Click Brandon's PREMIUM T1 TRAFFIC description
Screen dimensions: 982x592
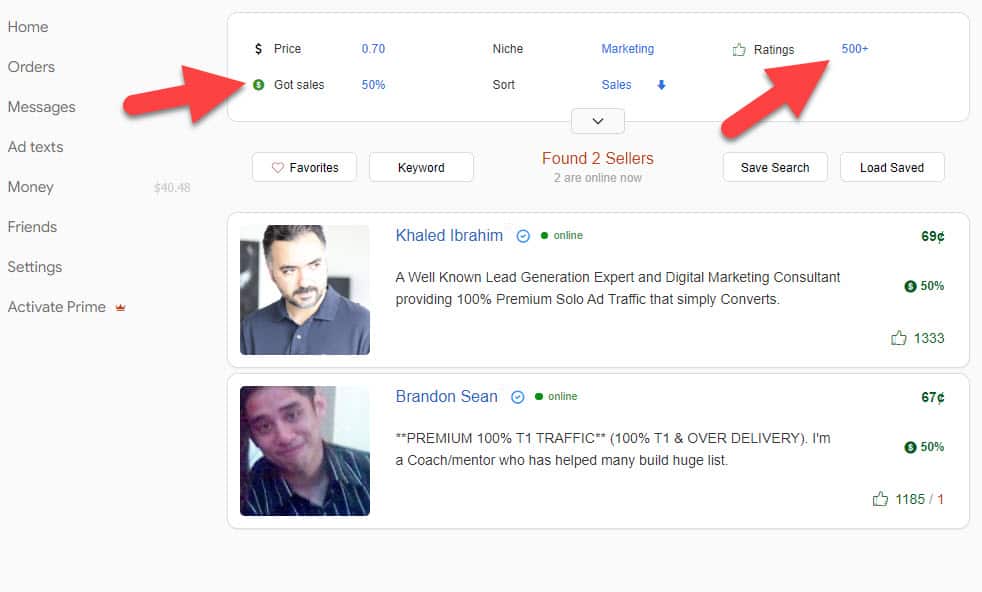(x=612, y=449)
